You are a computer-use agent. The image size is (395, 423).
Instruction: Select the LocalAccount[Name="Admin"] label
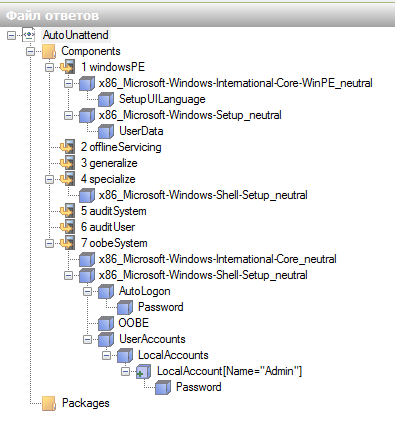[229, 371]
